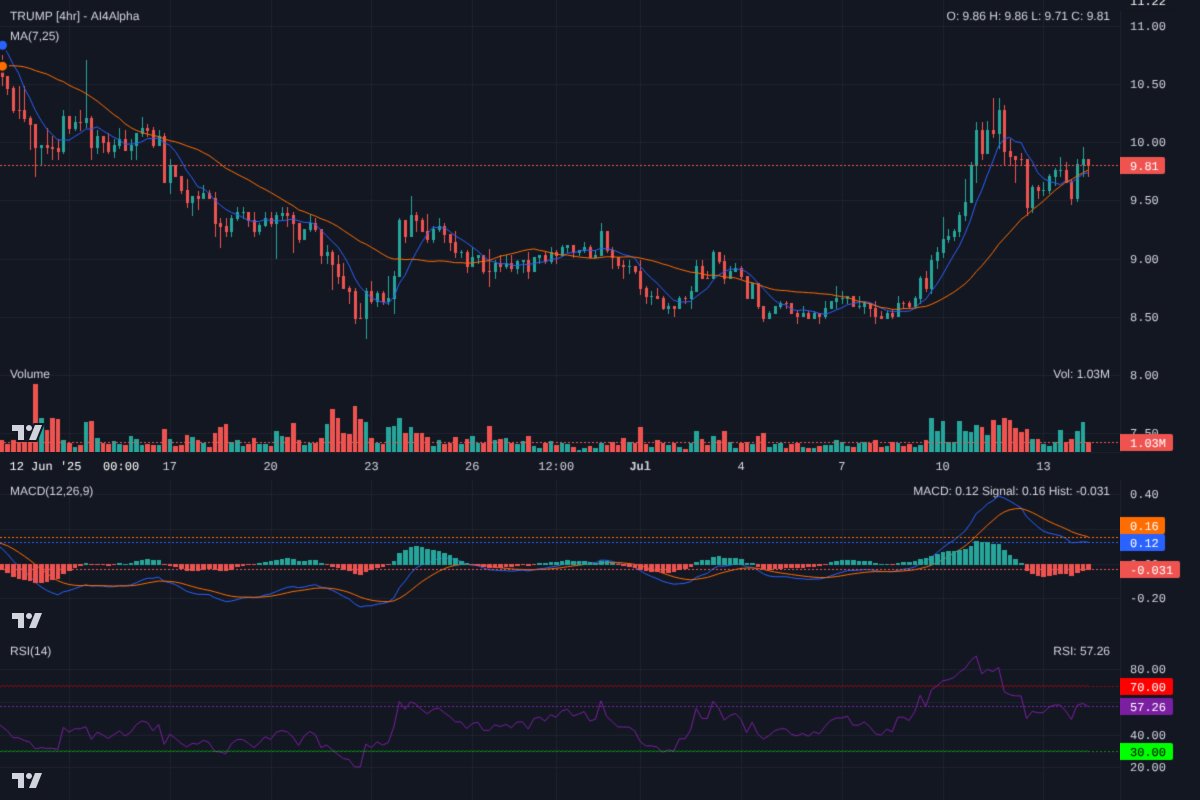Open TradingView logo in MACD pane
1200x800 pixels.
coord(27,620)
